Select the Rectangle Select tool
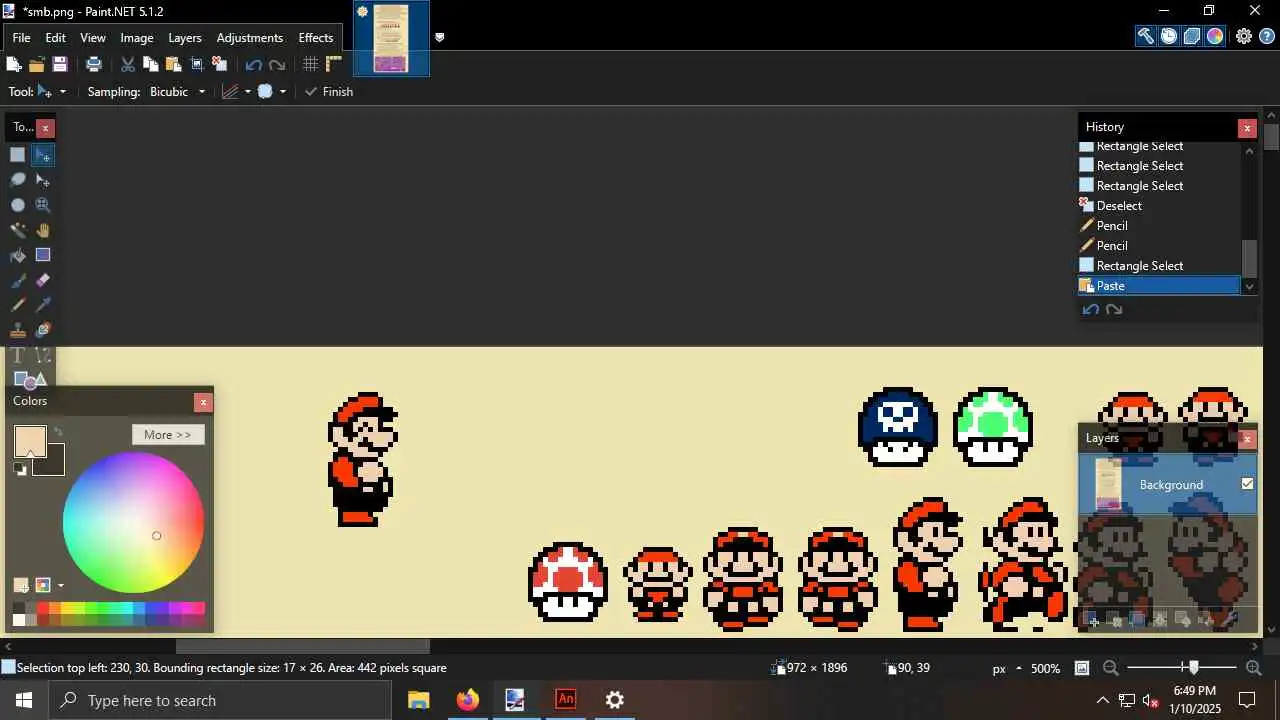 coord(18,154)
